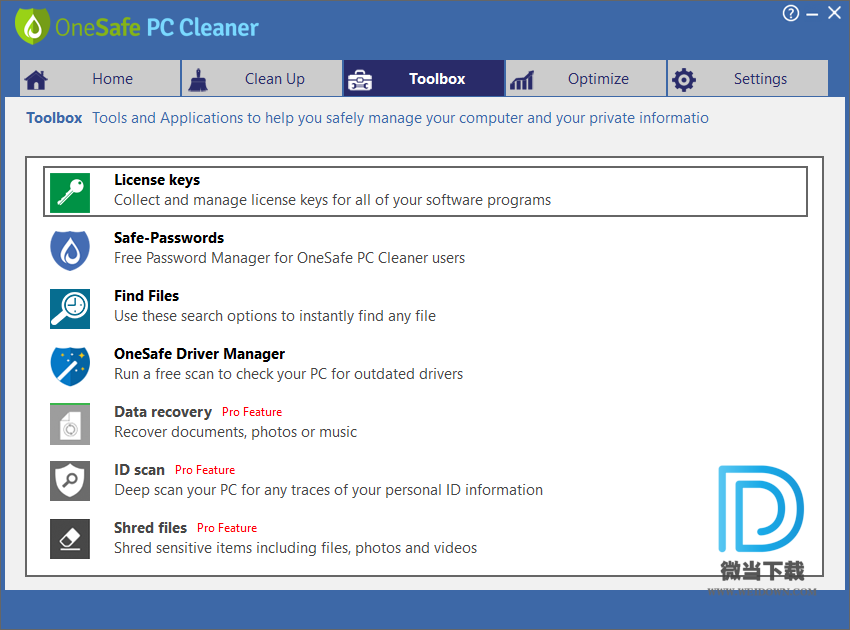Viewport: 850px width, 630px height.
Task: Open the License keys tool title
Action: (x=157, y=180)
